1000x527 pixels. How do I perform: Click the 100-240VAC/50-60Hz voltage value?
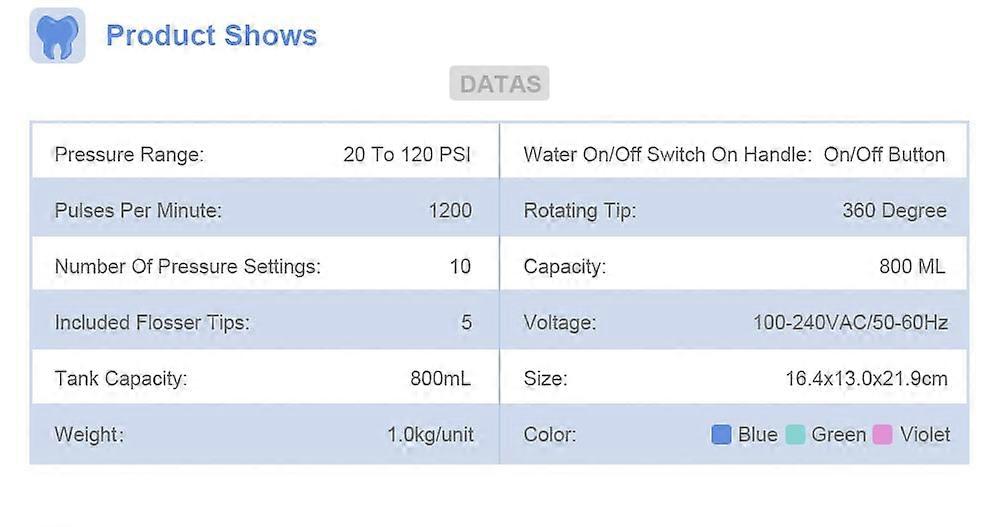[850, 323]
